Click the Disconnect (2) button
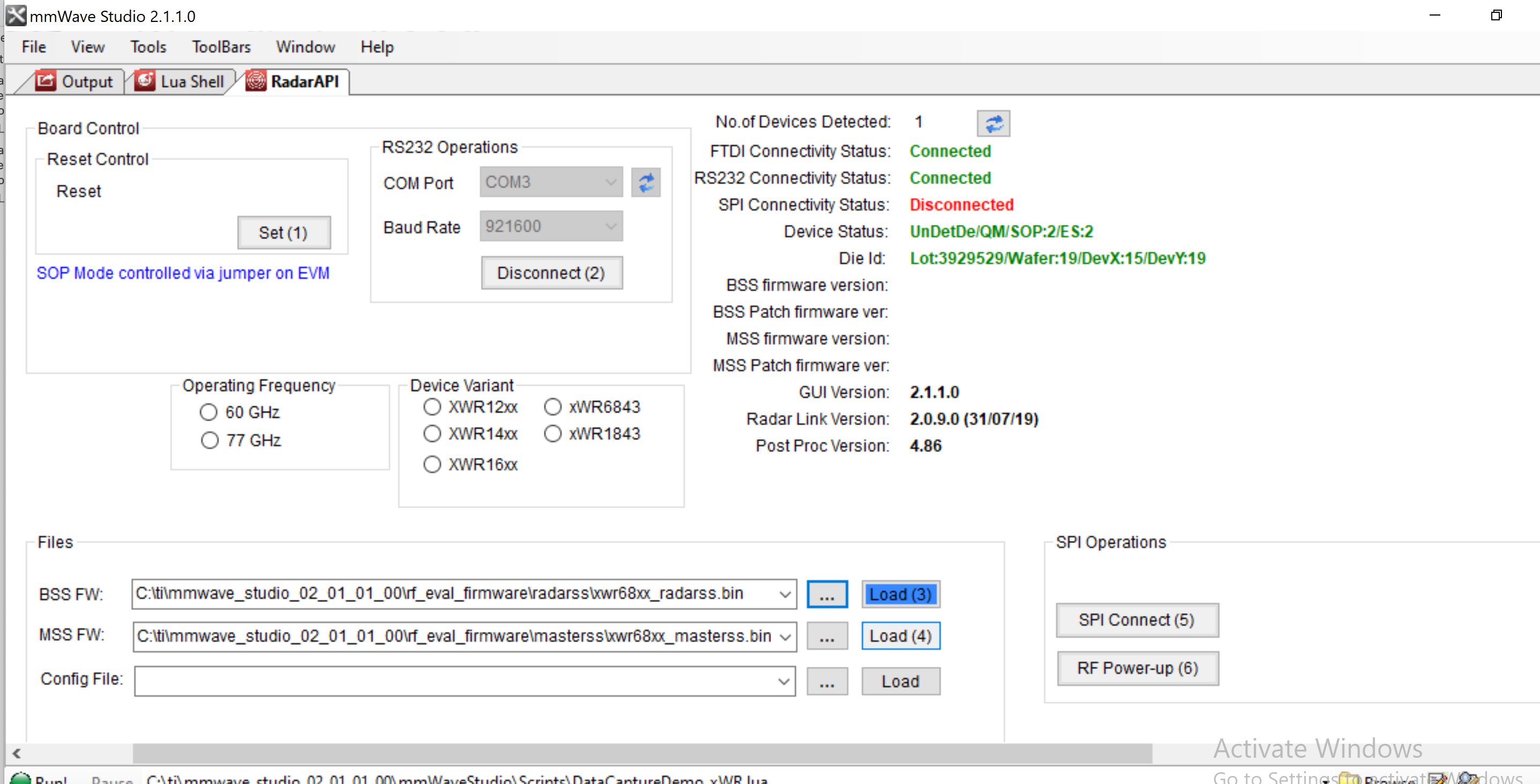The height and width of the screenshot is (784, 1540). click(551, 273)
